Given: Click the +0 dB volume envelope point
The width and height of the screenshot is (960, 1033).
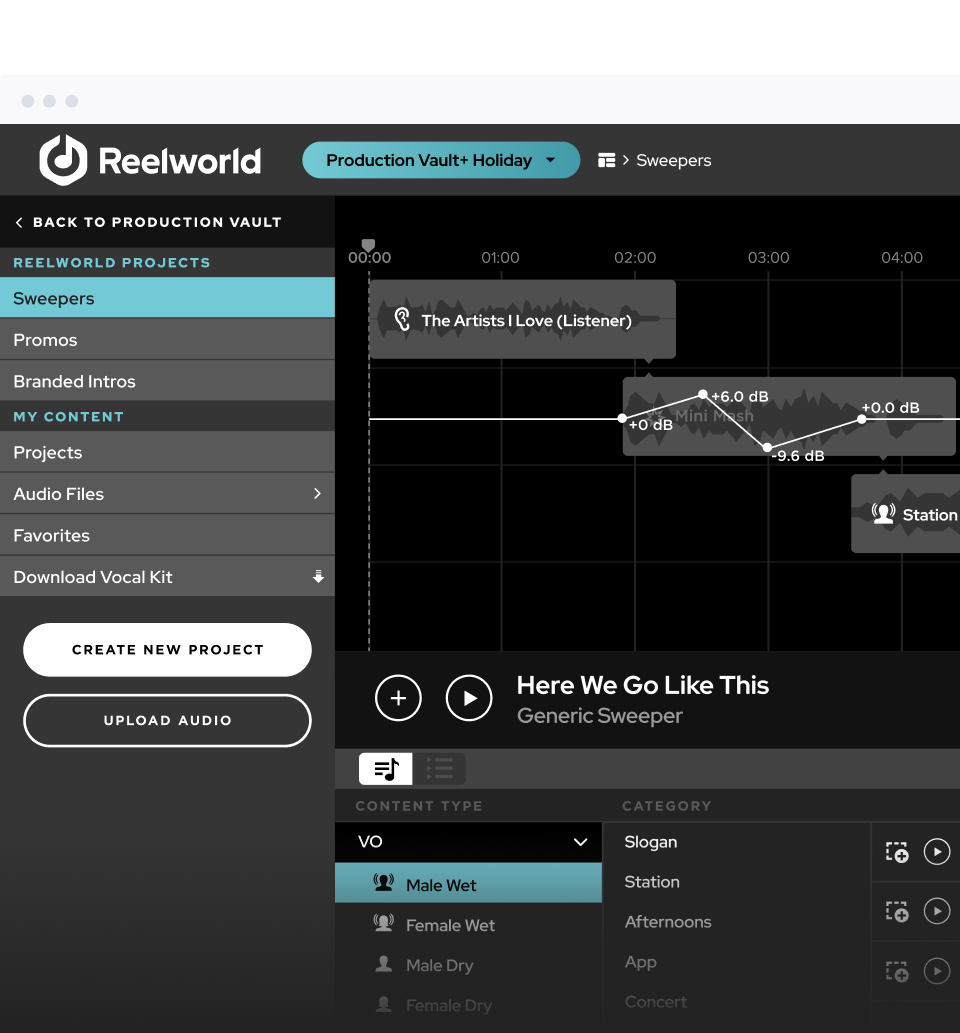Looking at the screenshot, I should (x=622, y=418).
